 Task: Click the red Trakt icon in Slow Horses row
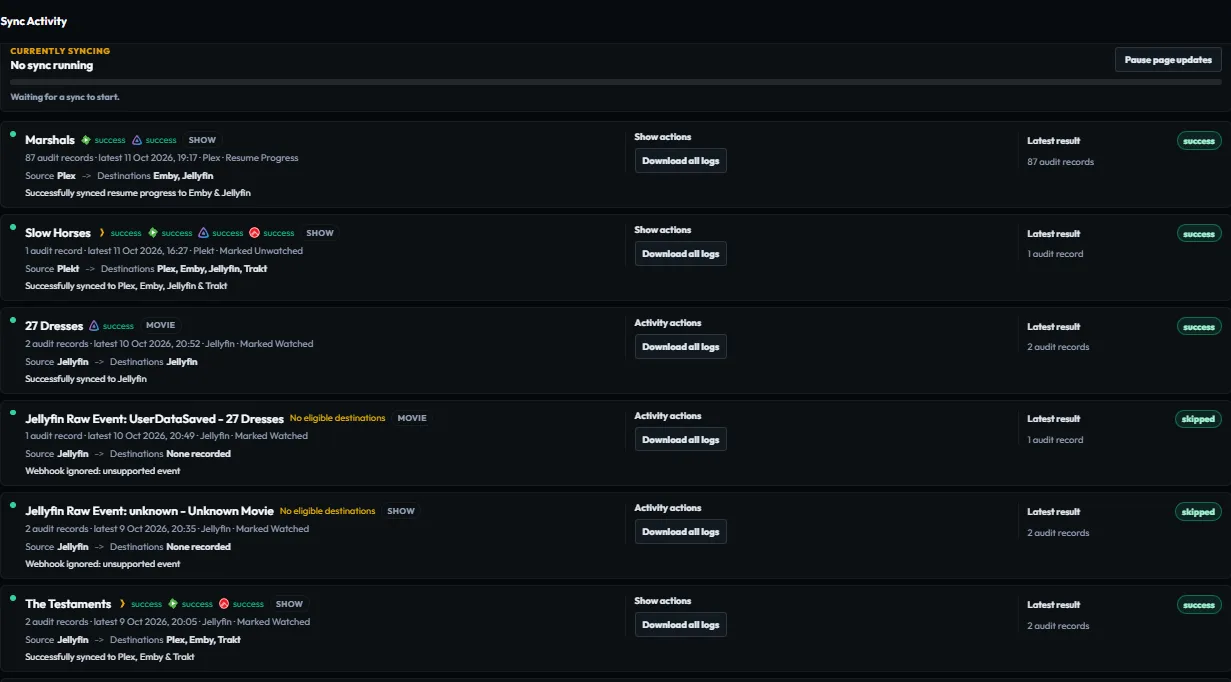pos(254,233)
